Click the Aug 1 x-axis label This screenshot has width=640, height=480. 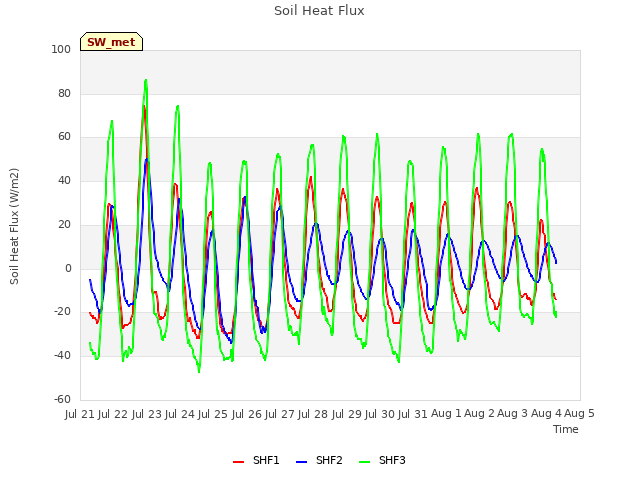(446, 414)
